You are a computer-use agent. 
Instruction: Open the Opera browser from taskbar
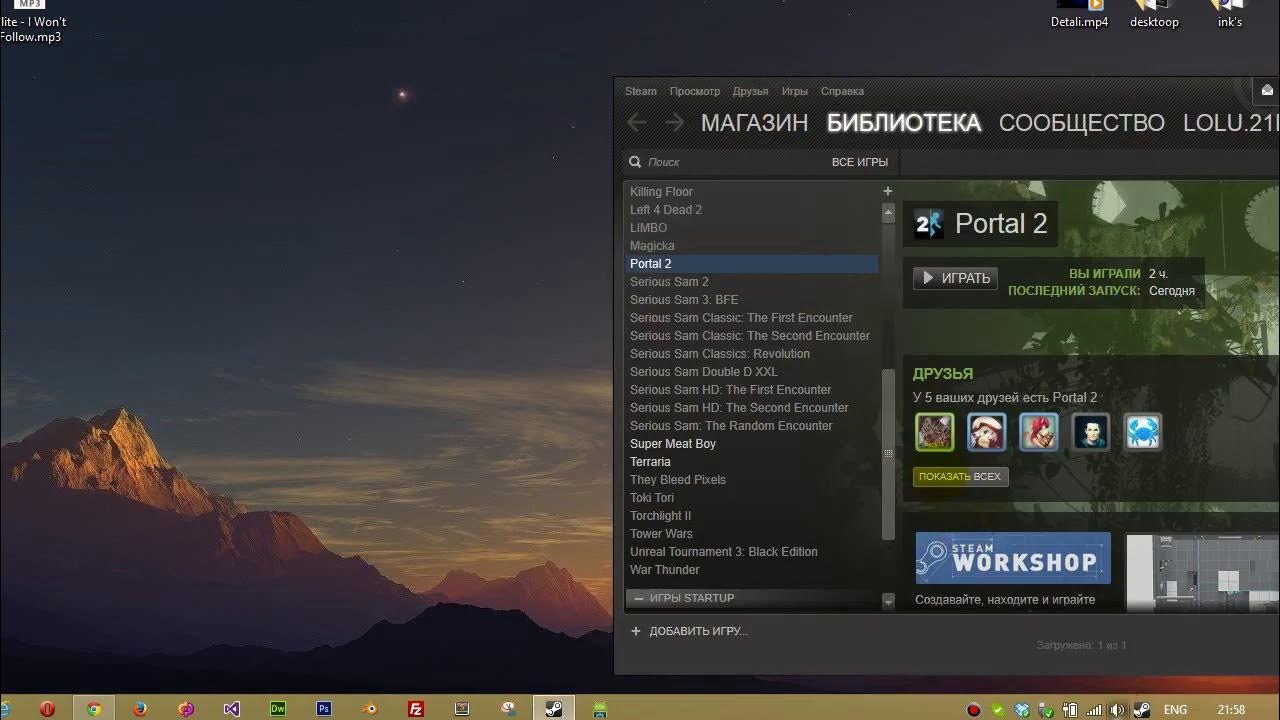click(47, 709)
